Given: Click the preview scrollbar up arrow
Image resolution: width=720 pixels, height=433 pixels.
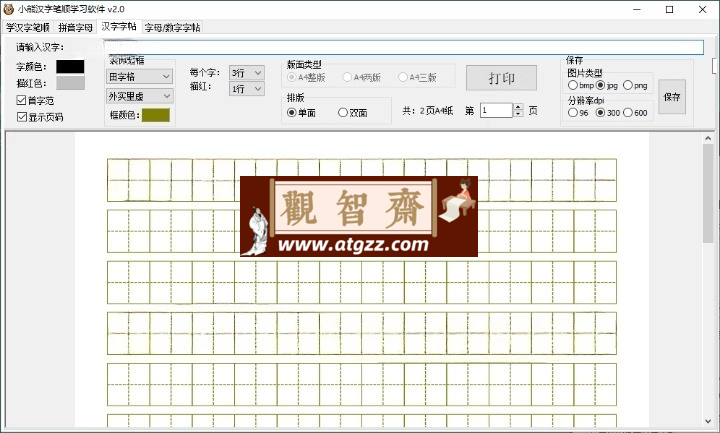Looking at the screenshot, I should tap(708, 138).
